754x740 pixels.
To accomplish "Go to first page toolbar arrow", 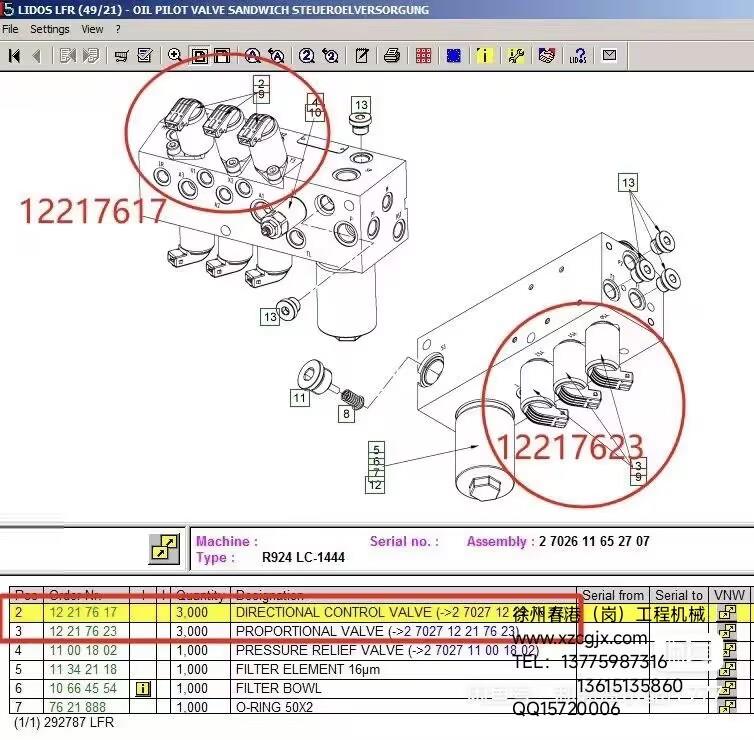I will (14, 55).
